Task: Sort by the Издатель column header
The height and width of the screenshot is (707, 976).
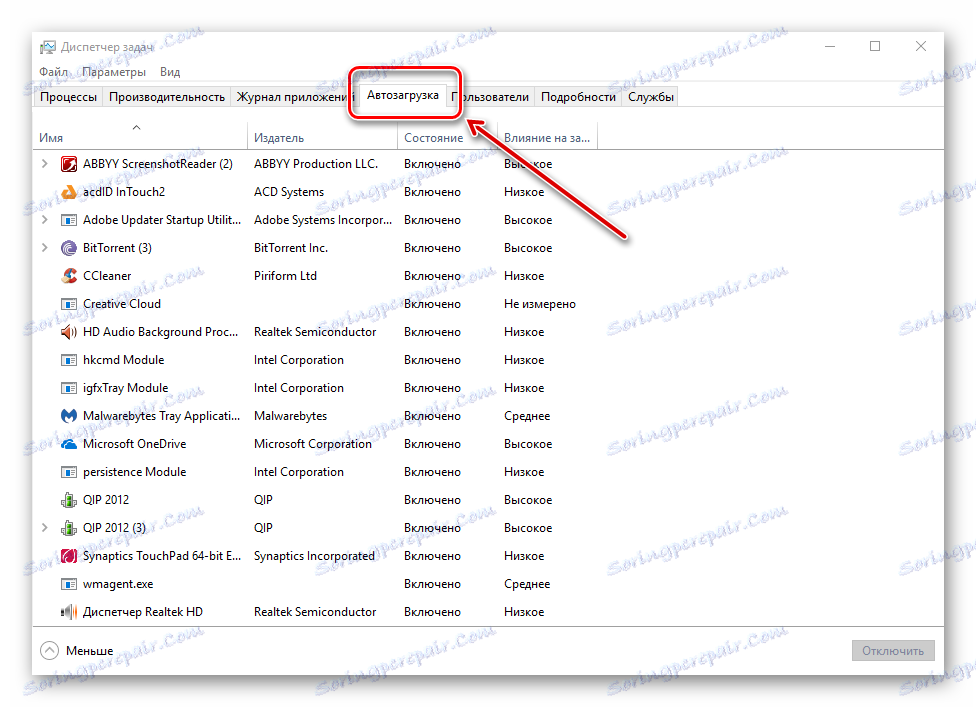Action: click(x=322, y=138)
